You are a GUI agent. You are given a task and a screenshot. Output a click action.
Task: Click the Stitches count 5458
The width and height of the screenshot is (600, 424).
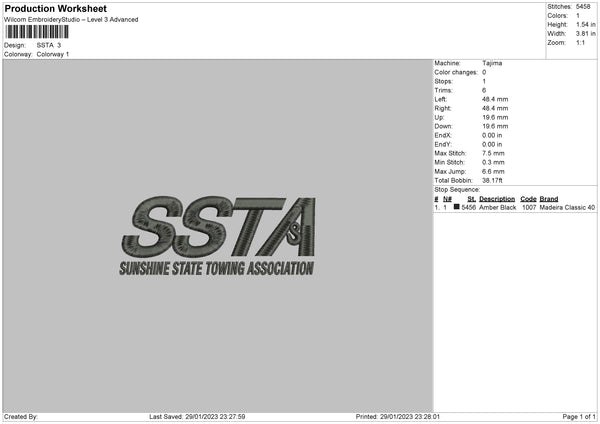pos(583,7)
